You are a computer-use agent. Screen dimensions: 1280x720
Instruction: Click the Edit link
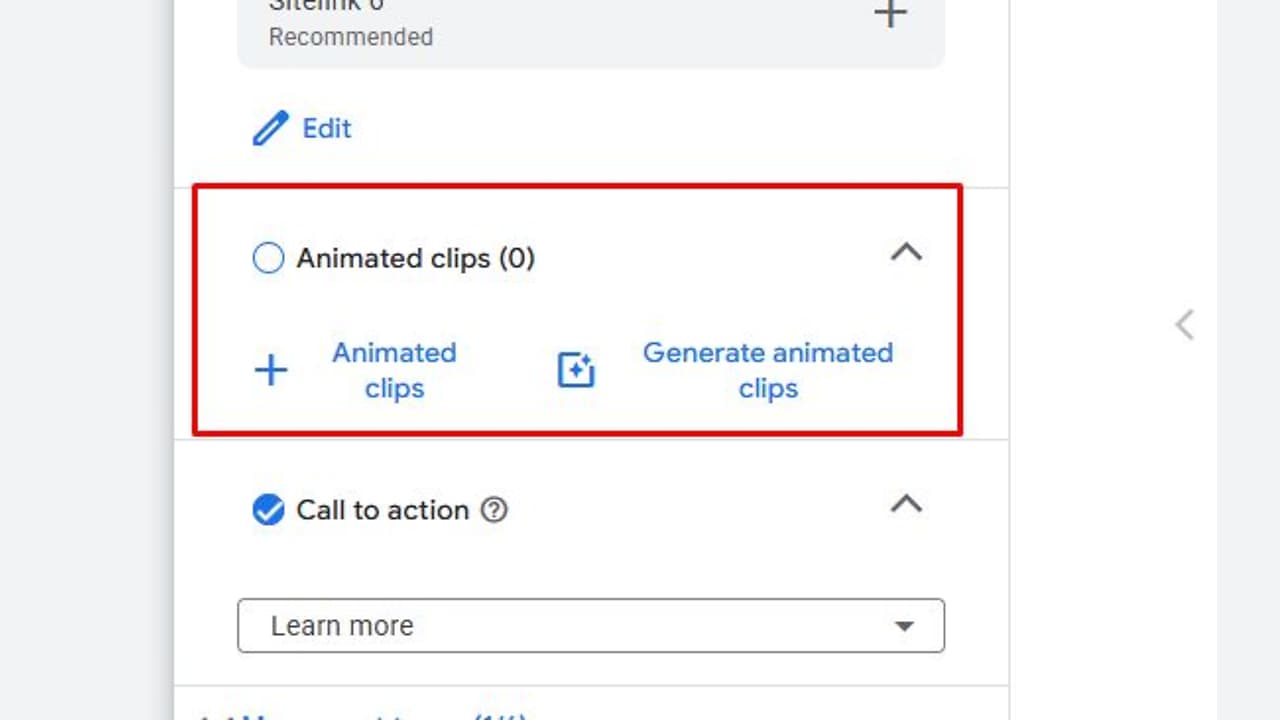coord(326,128)
